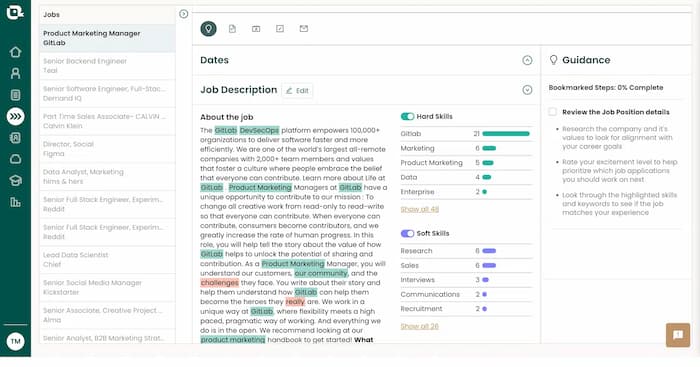Expand the Dates section chevron
Screen dimensions: 700x367
click(527, 60)
